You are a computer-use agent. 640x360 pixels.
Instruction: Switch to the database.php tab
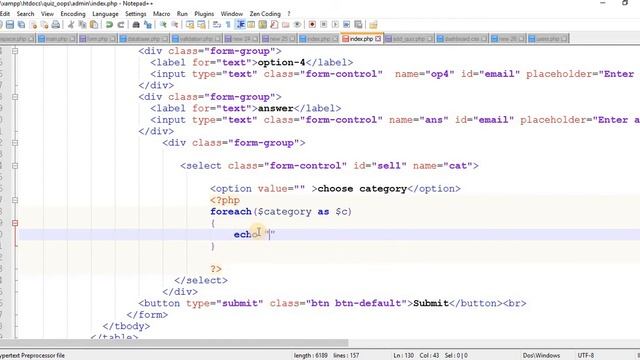click(x=143, y=39)
